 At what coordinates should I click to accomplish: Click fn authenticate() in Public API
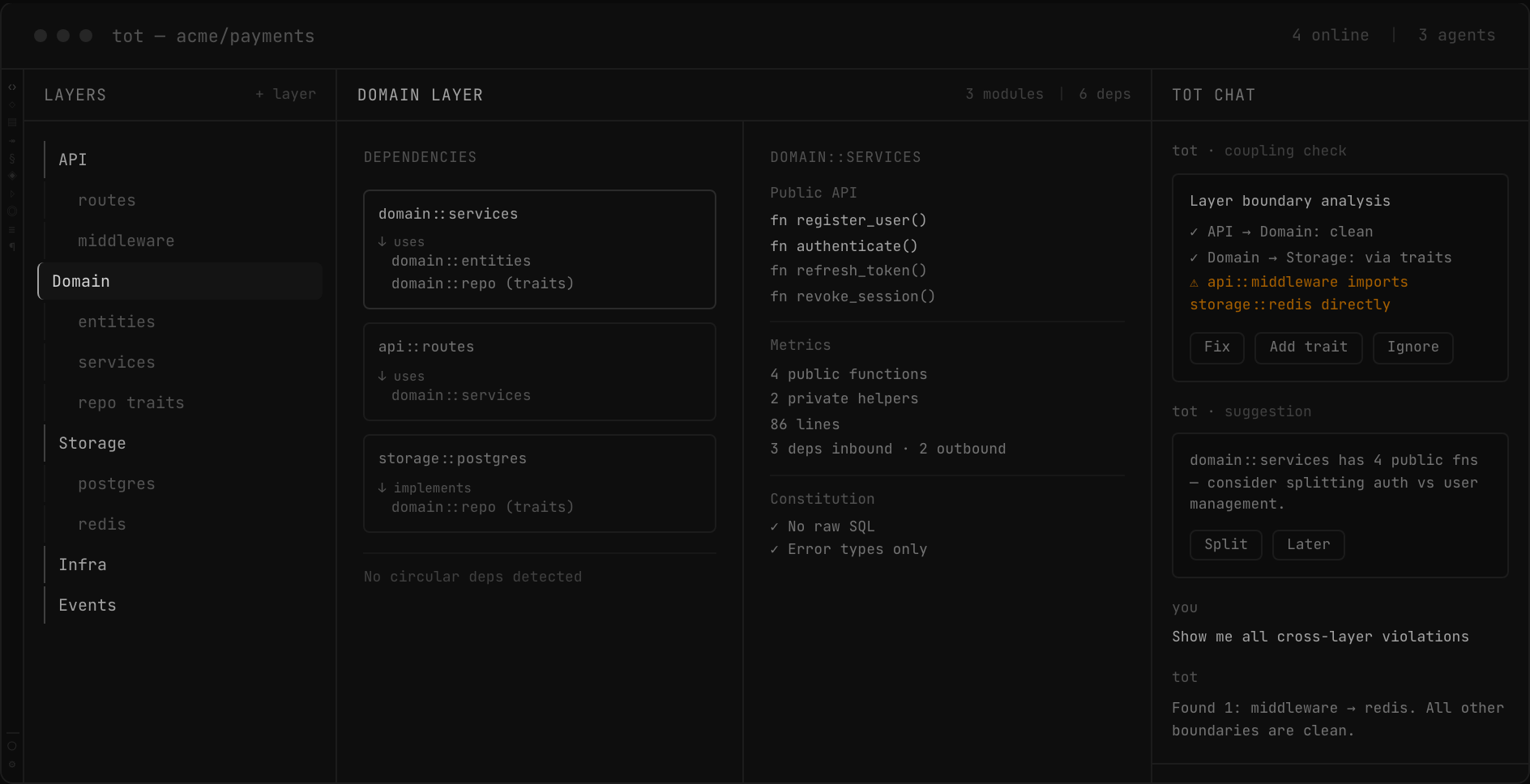(844, 246)
